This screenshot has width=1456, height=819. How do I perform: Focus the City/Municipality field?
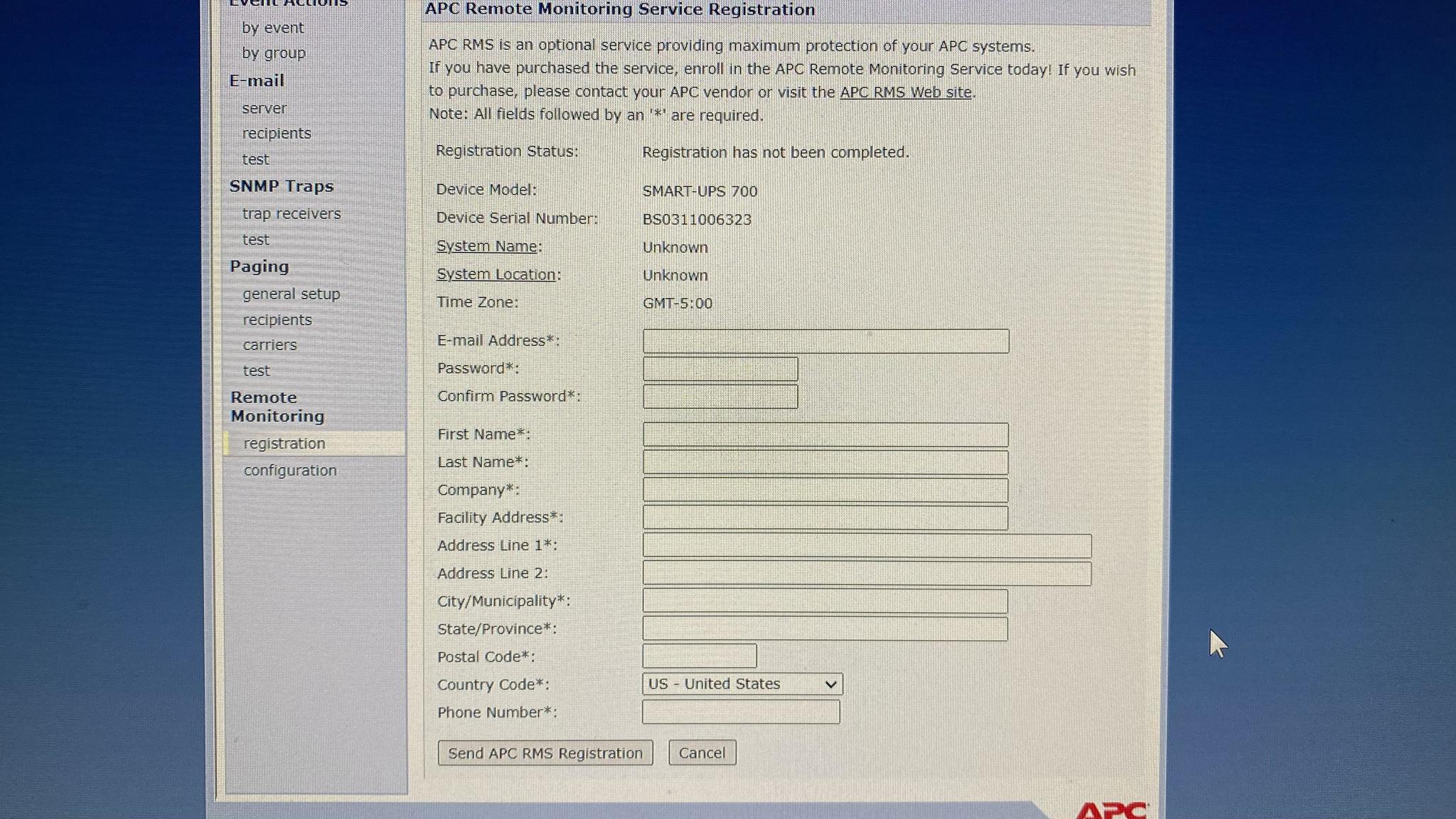point(825,601)
